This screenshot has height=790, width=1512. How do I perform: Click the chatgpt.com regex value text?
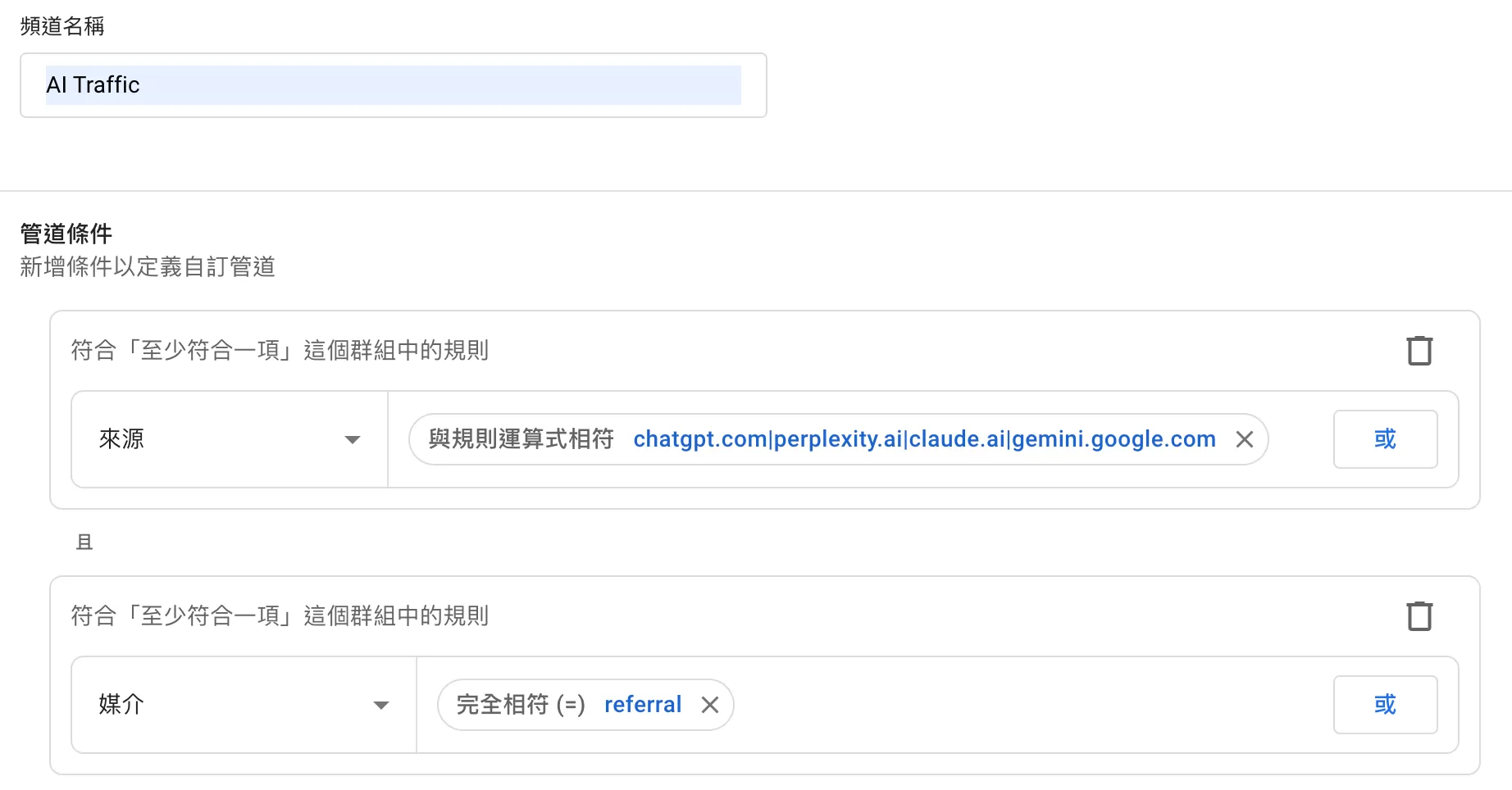point(924,439)
